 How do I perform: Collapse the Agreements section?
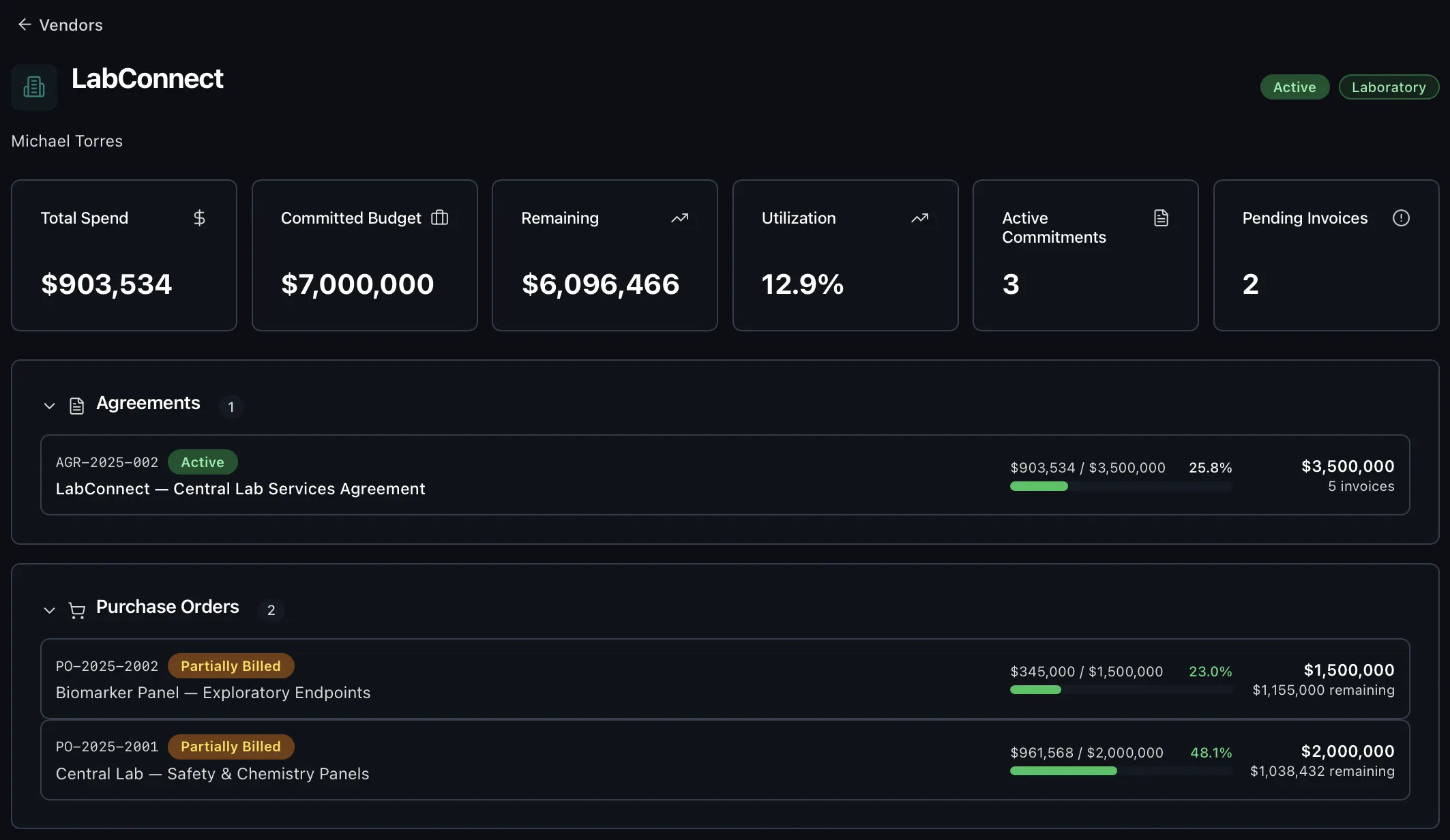tap(49, 405)
